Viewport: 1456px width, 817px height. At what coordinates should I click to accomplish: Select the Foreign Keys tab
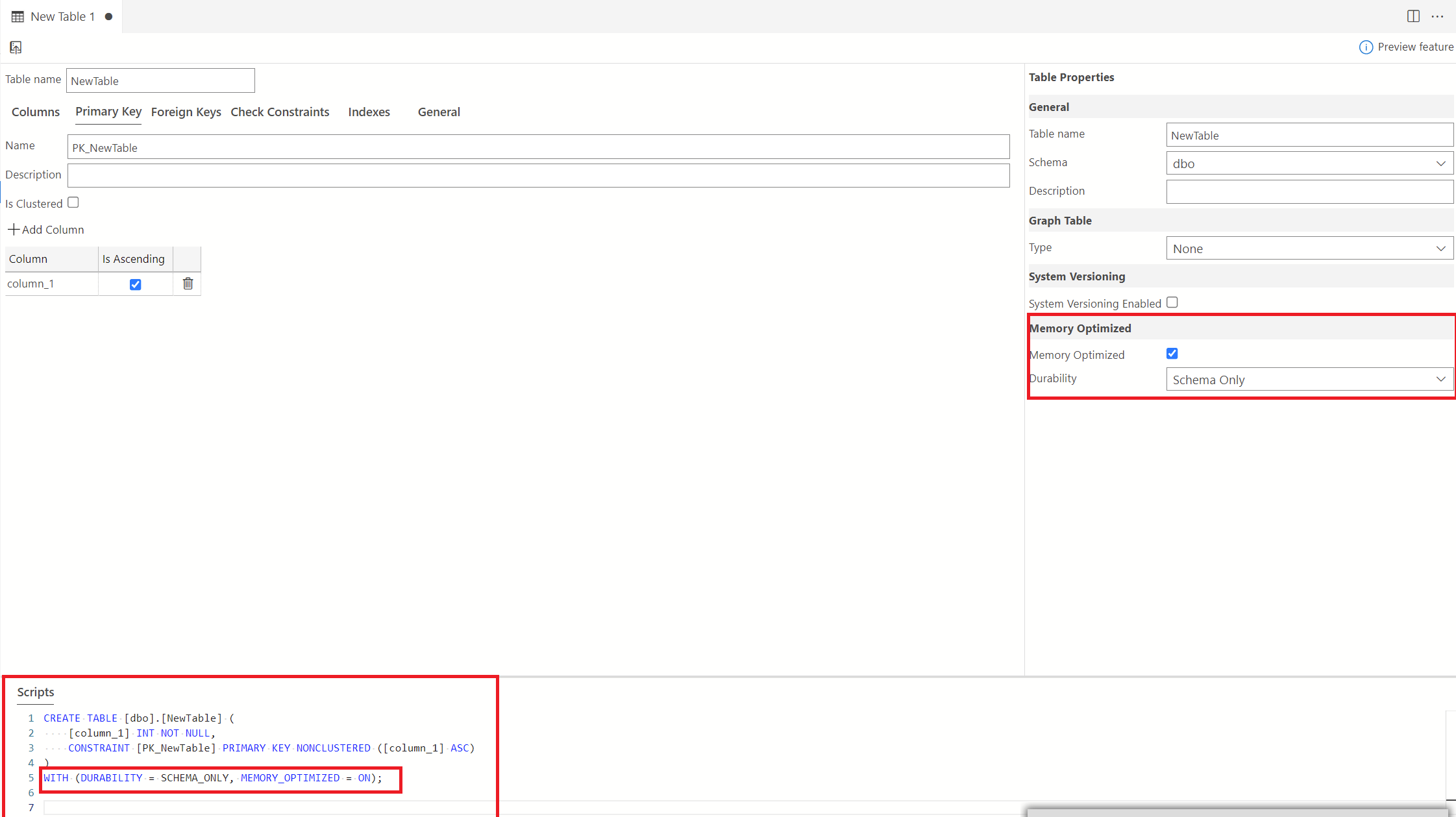[185, 111]
